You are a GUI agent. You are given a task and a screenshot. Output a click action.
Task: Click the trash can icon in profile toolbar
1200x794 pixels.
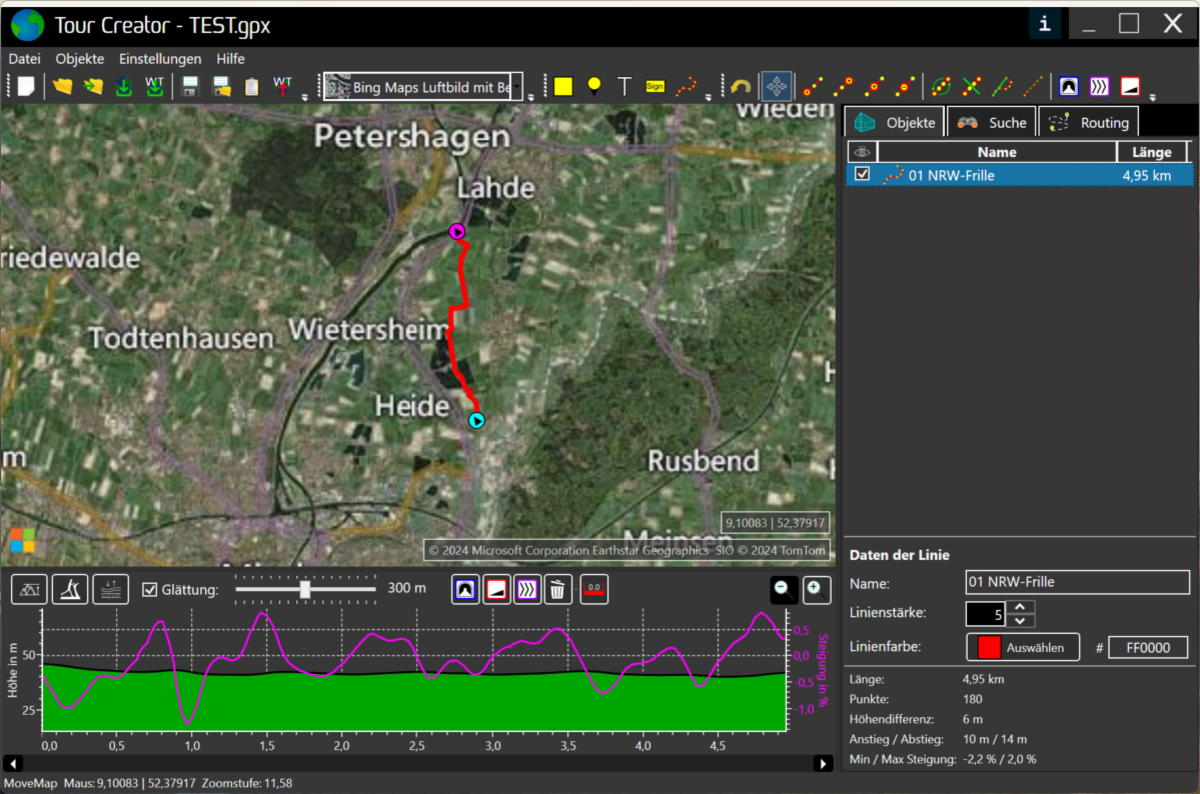click(x=558, y=589)
